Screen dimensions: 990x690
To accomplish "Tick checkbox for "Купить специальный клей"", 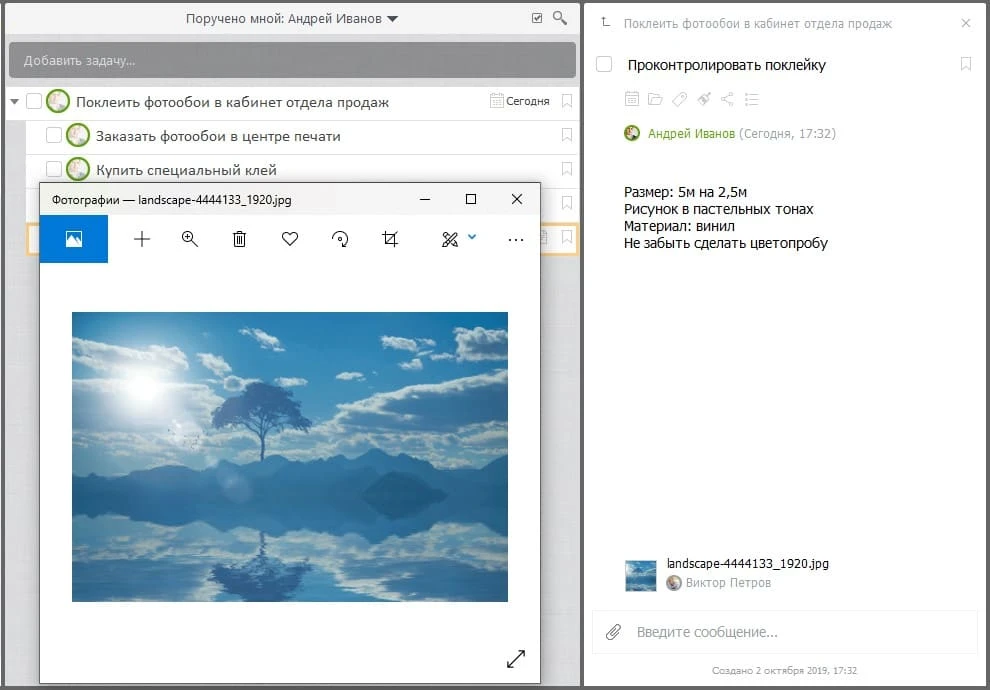I will point(54,170).
